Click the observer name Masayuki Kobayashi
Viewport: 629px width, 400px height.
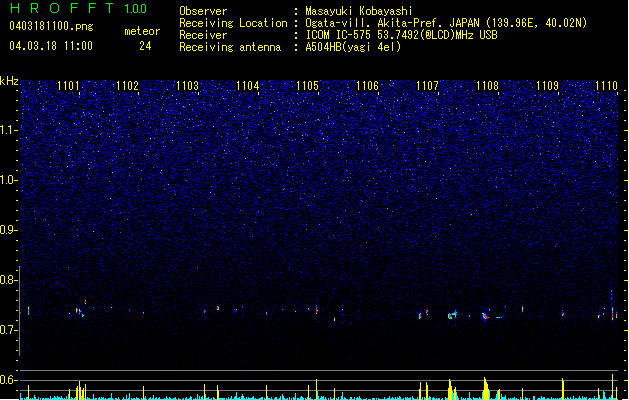tap(359, 11)
